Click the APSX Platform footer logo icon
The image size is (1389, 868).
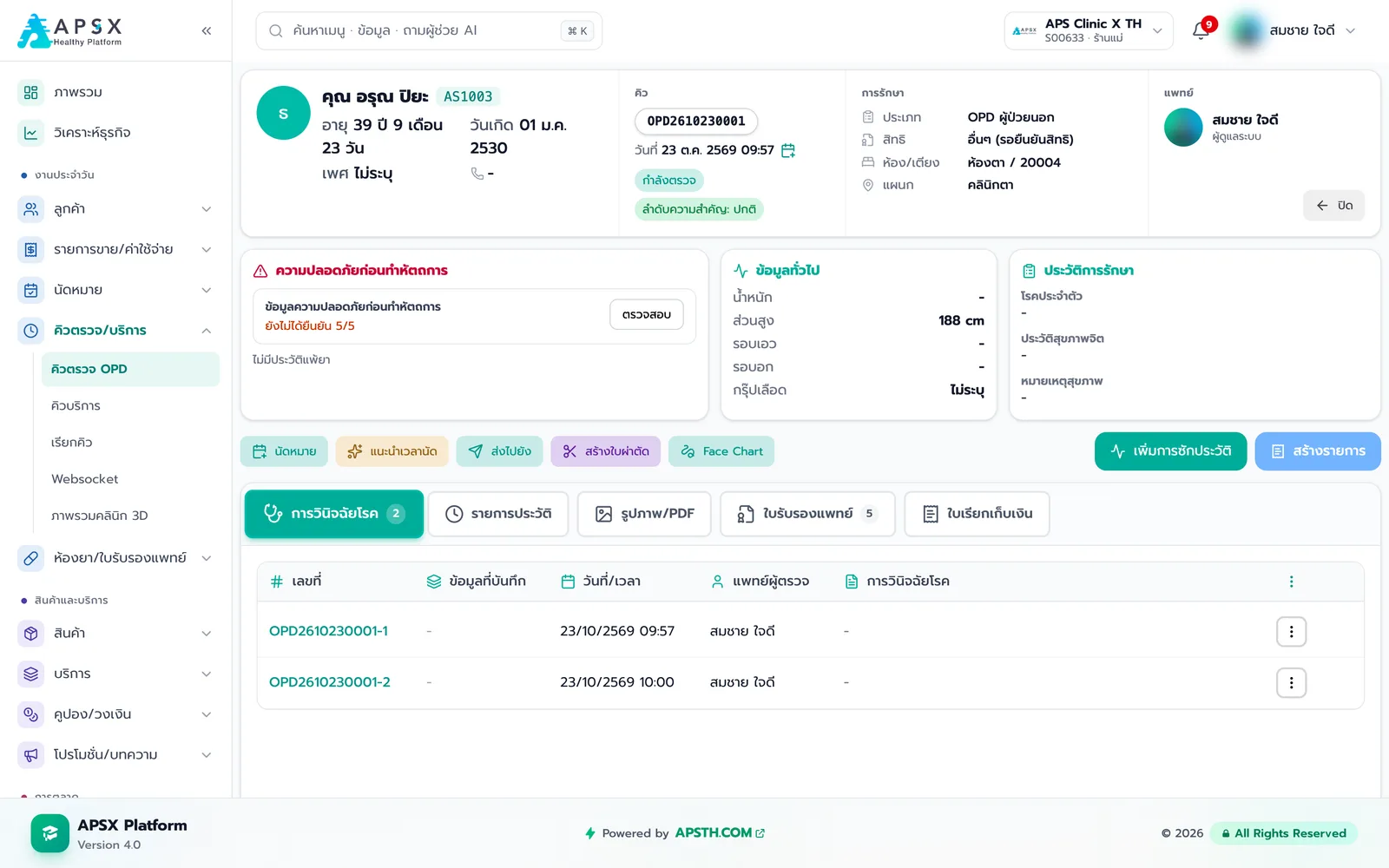pyautogui.click(x=50, y=833)
